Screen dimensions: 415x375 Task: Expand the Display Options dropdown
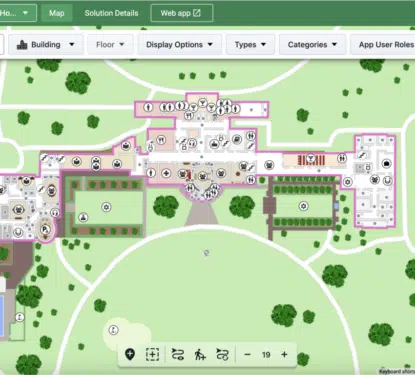pos(179,45)
